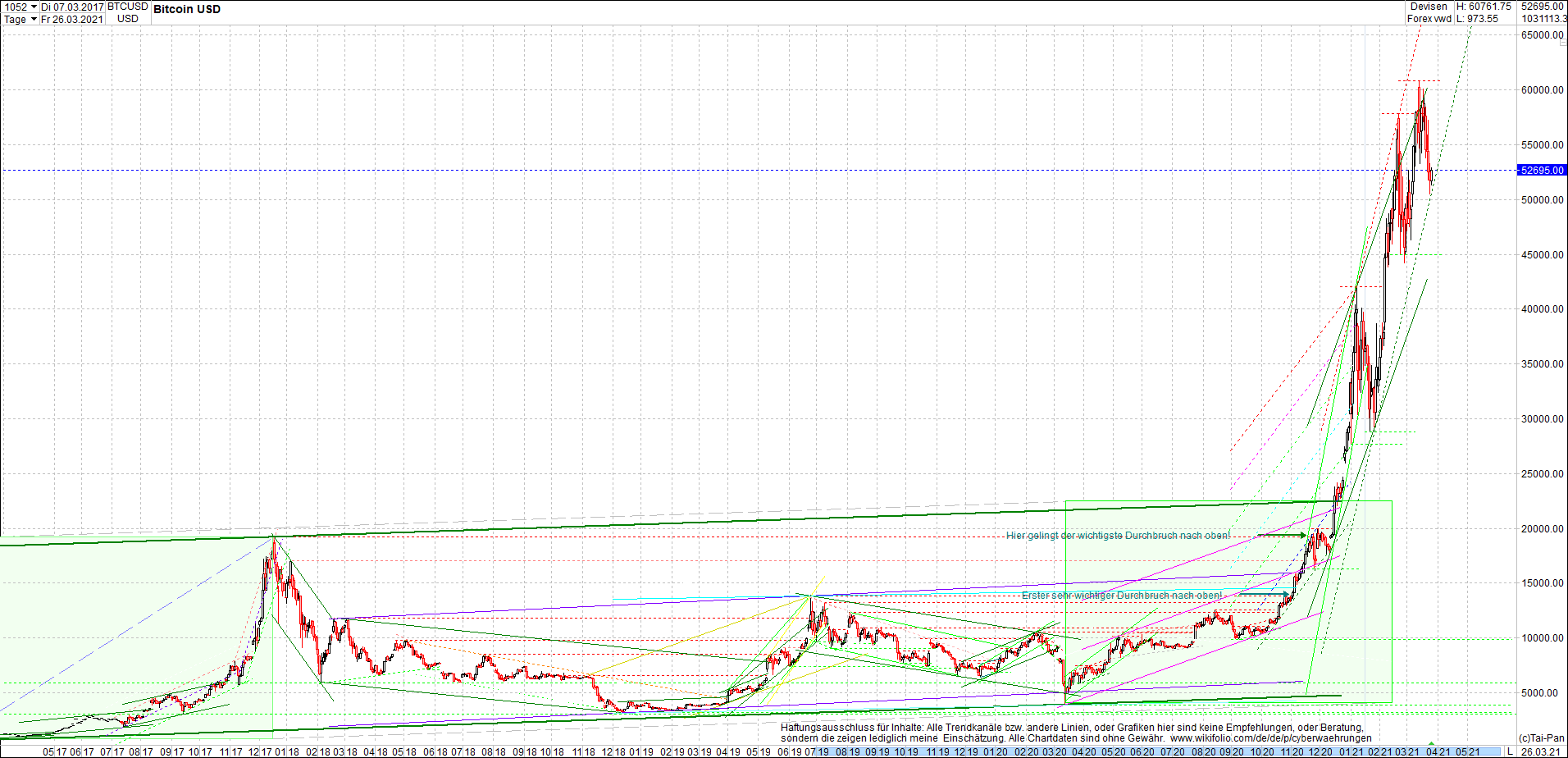Click the Bitcoin USD chart title
Viewport: 1568px width, 758px height.
click(187, 9)
